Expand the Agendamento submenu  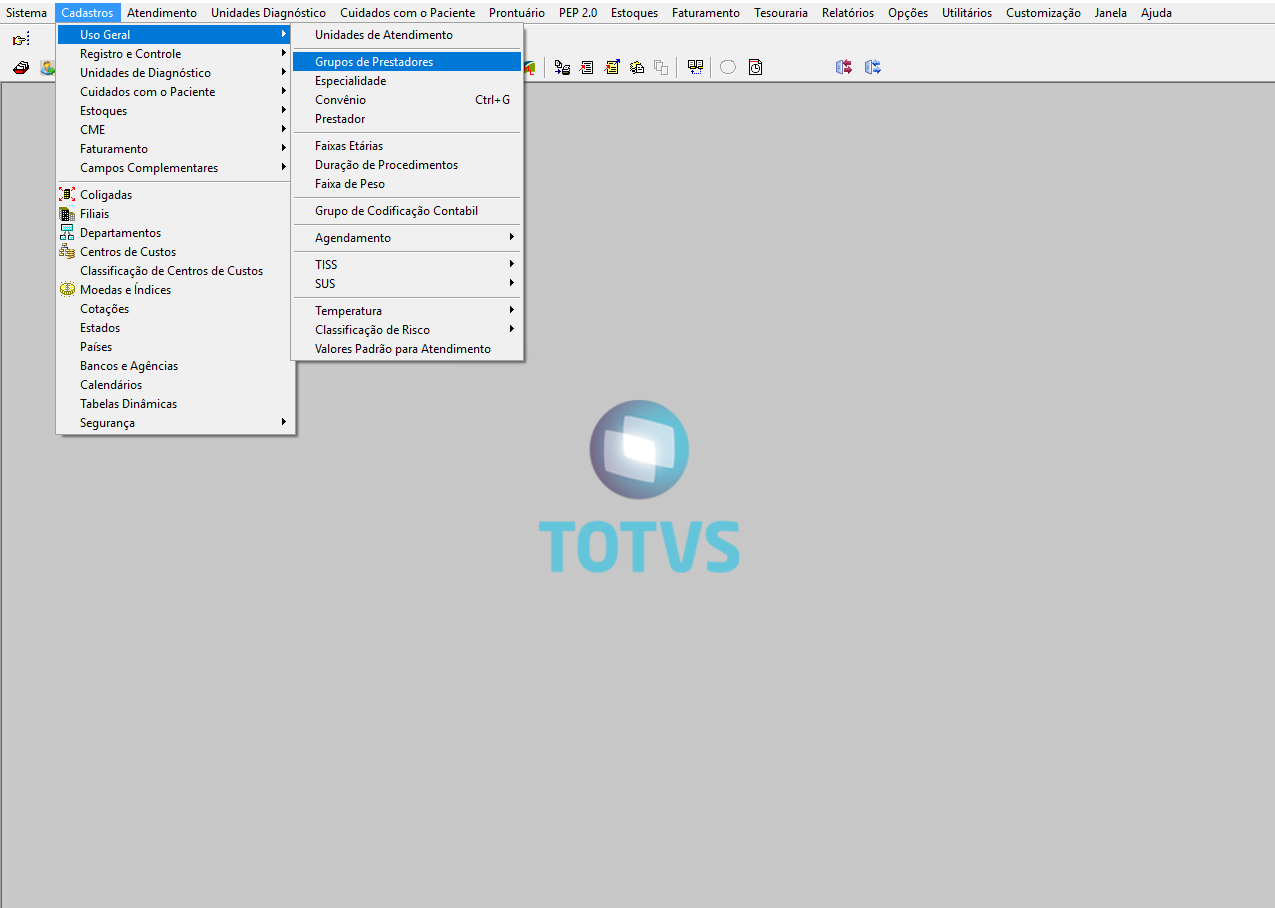point(407,238)
